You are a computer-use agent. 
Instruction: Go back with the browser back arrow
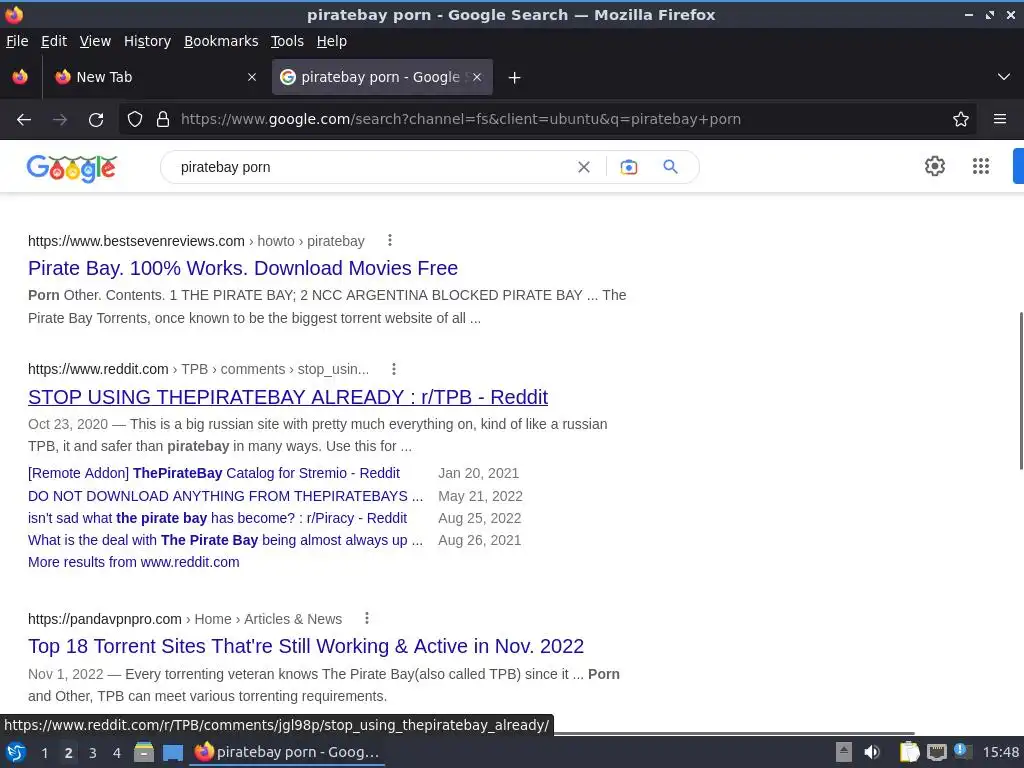[24, 120]
